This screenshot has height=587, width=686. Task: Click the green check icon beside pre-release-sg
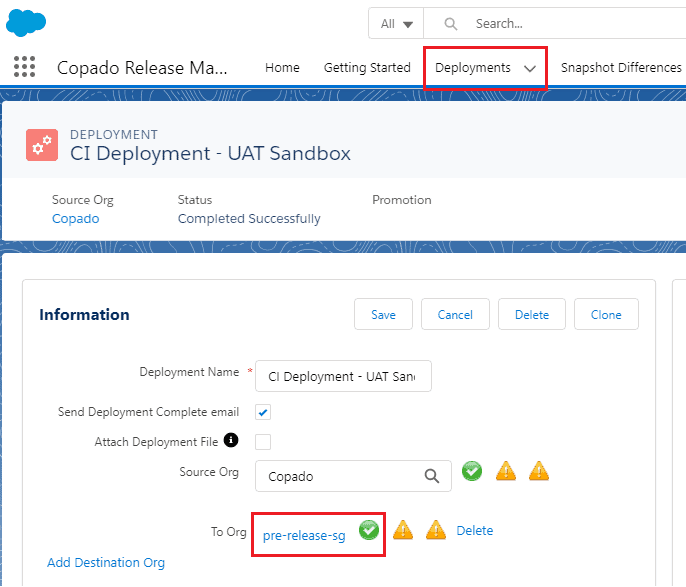[369, 530]
